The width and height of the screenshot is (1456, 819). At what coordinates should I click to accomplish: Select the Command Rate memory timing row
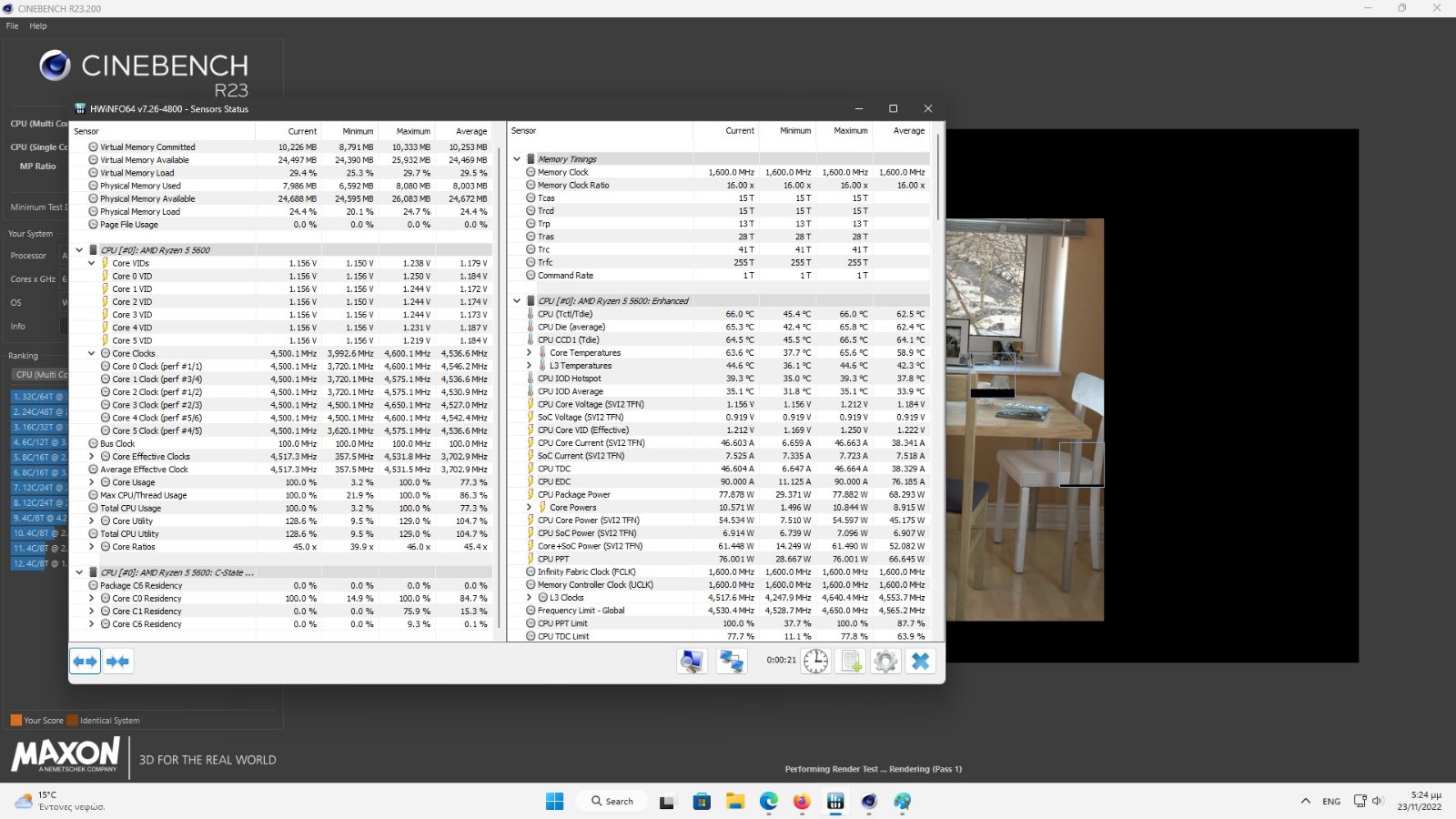click(720, 276)
